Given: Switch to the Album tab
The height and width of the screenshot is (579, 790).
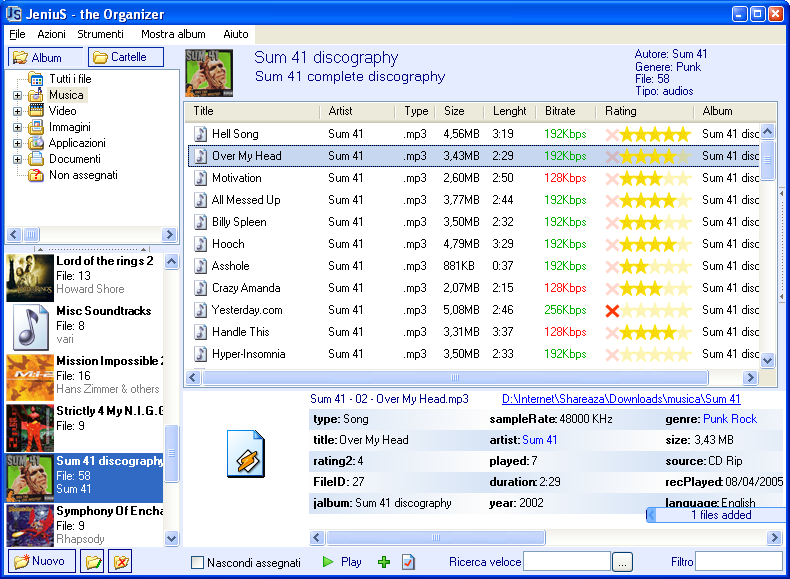Looking at the screenshot, I should pos(45,57).
